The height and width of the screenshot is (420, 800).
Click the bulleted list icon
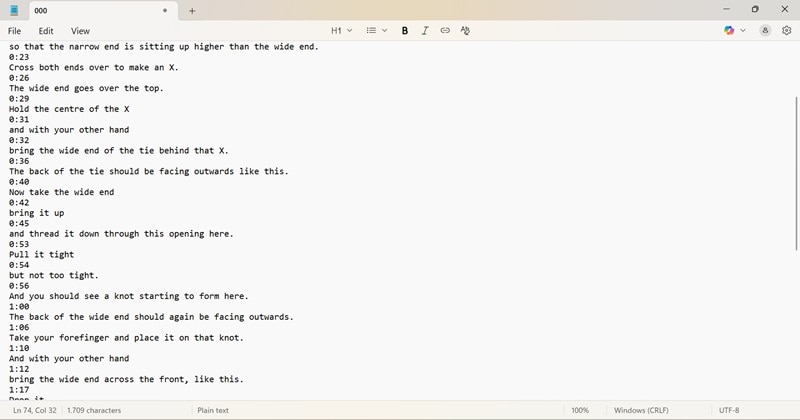tap(371, 31)
